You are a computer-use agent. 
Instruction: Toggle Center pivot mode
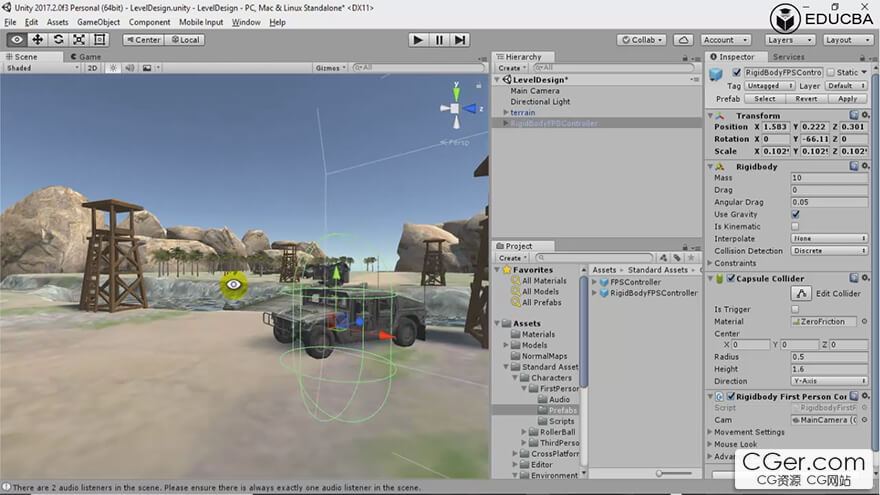(x=144, y=40)
